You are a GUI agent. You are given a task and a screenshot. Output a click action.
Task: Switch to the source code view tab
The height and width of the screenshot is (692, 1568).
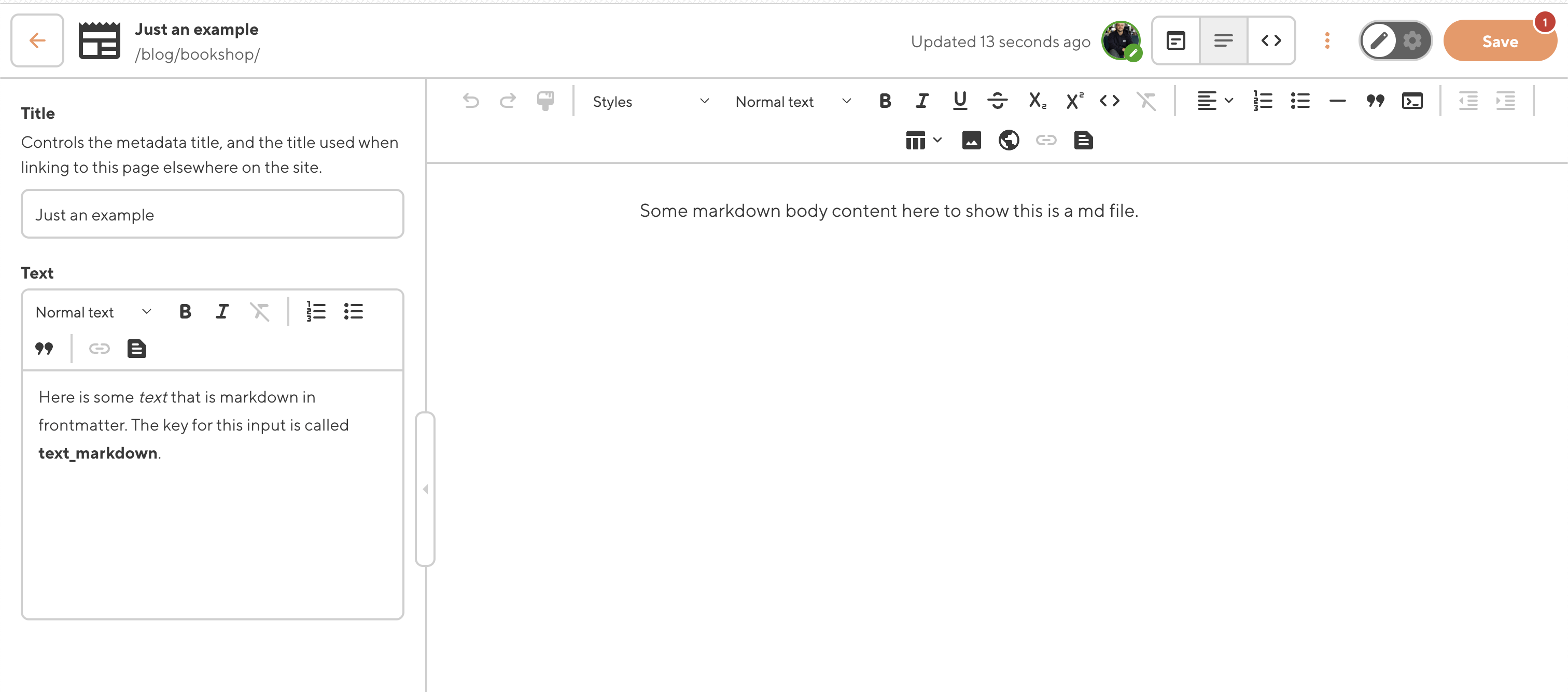click(x=1271, y=41)
